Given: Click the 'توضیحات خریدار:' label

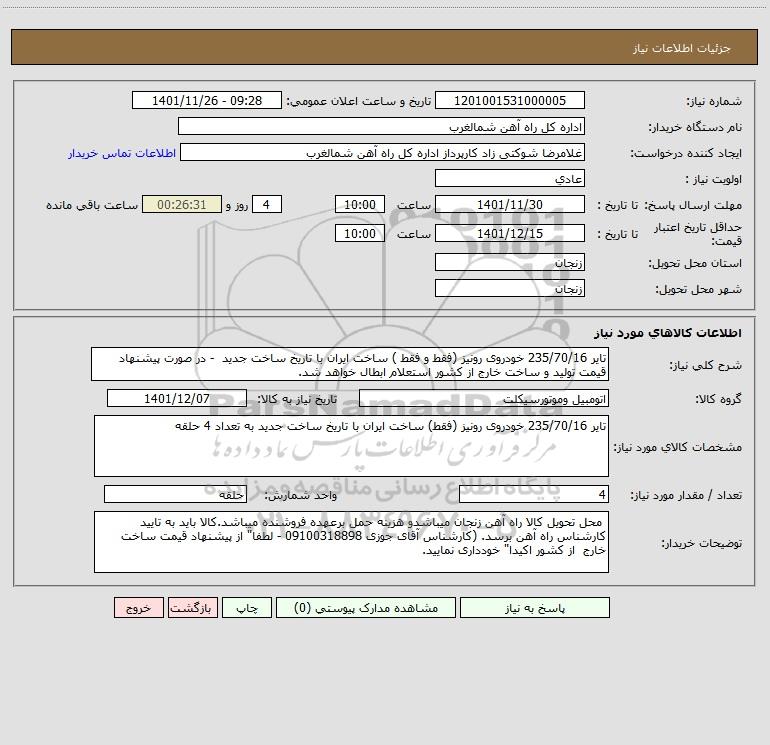Looking at the screenshot, I should 701,544.
